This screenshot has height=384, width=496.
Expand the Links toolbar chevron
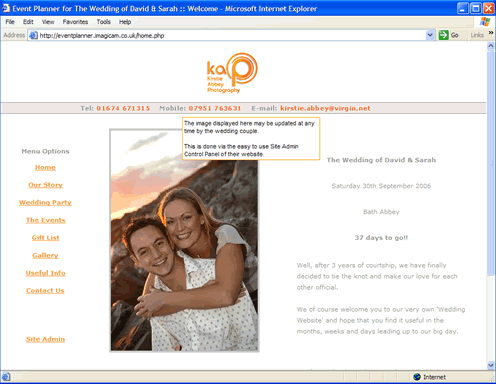pyautogui.click(x=491, y=33)
